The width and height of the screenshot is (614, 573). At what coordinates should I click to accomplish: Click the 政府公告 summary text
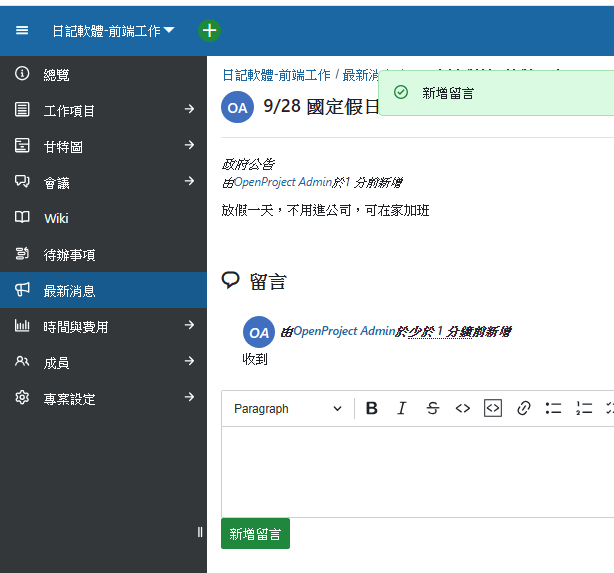click(248, 164)
